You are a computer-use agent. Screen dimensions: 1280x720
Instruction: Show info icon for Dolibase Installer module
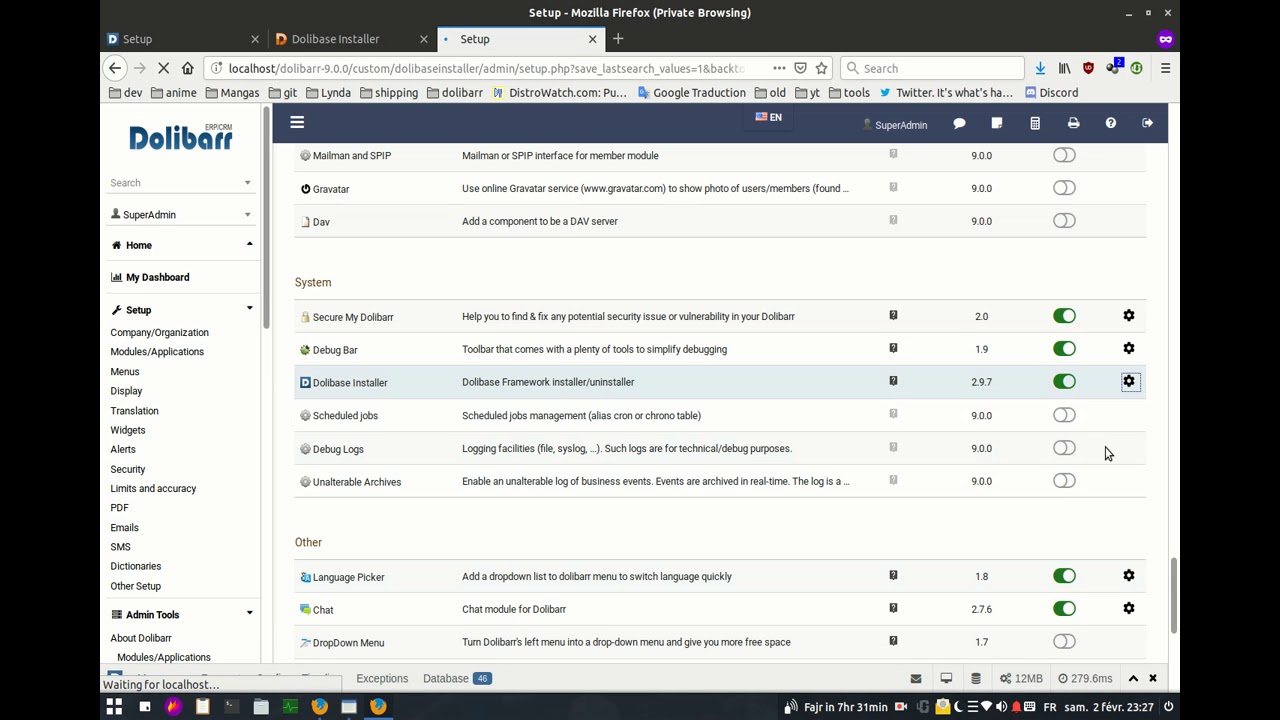[x=893, y=382]
